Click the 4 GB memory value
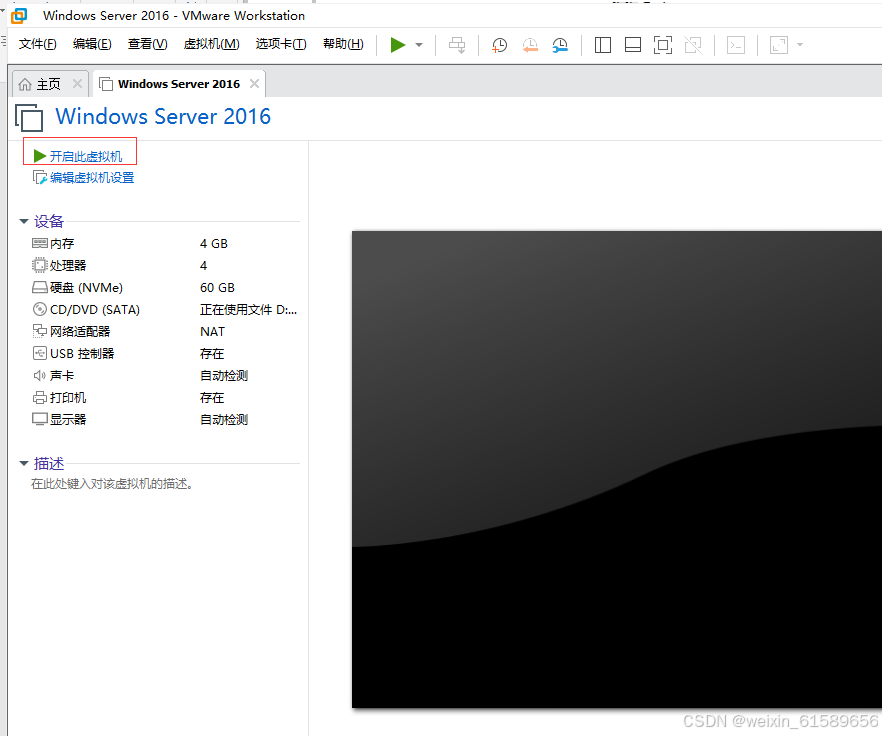 point(214,244)
